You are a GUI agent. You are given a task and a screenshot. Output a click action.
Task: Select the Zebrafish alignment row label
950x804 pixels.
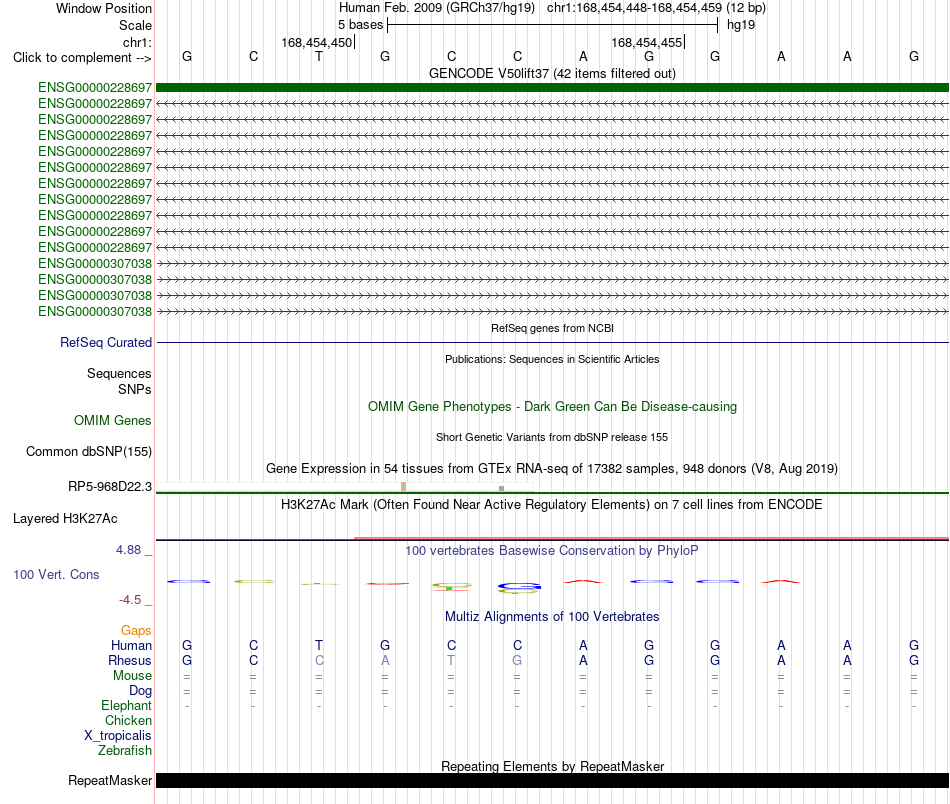coord(125,750)
